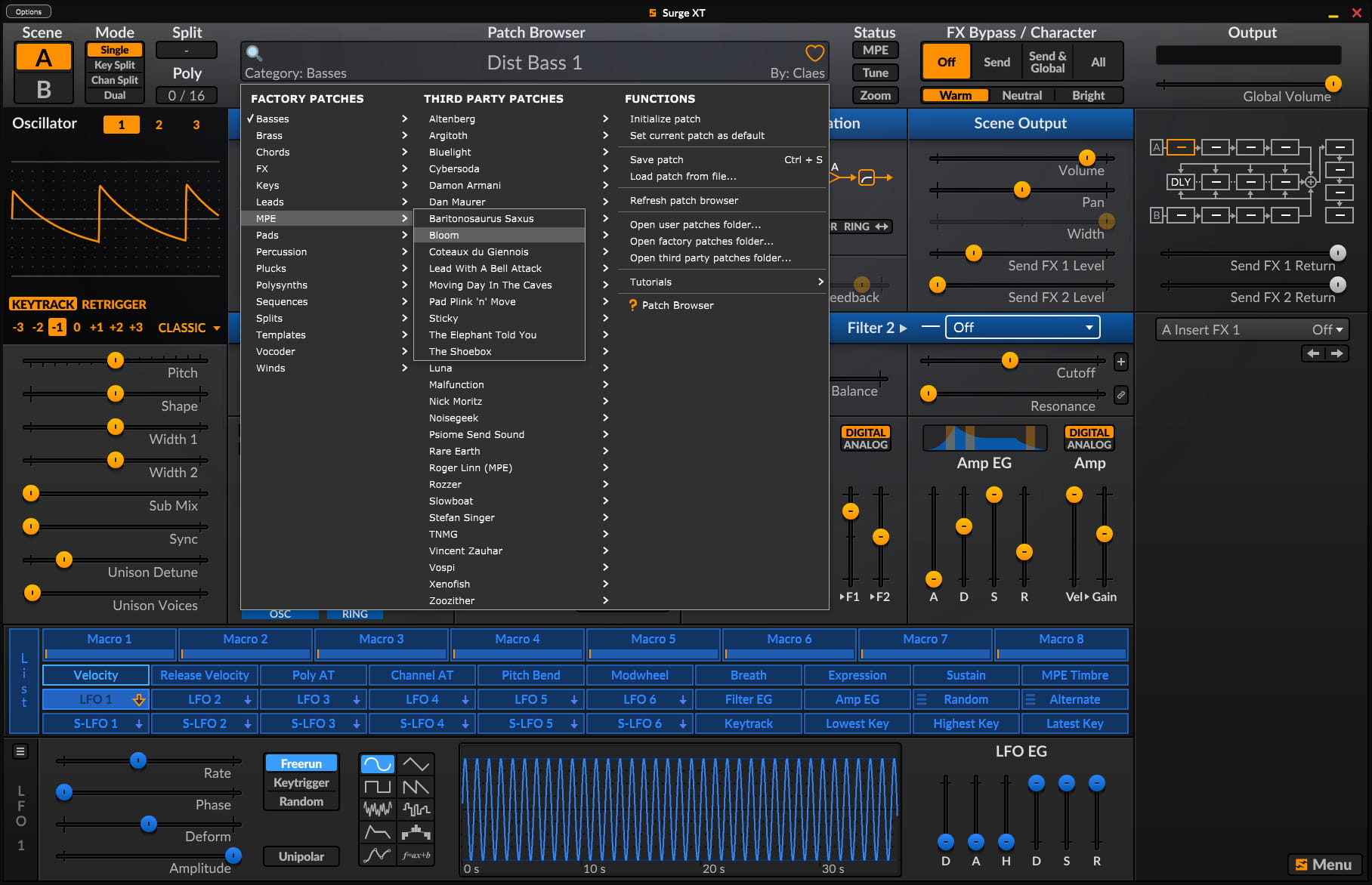Open the Filter 2 type dropdown

1022,328
